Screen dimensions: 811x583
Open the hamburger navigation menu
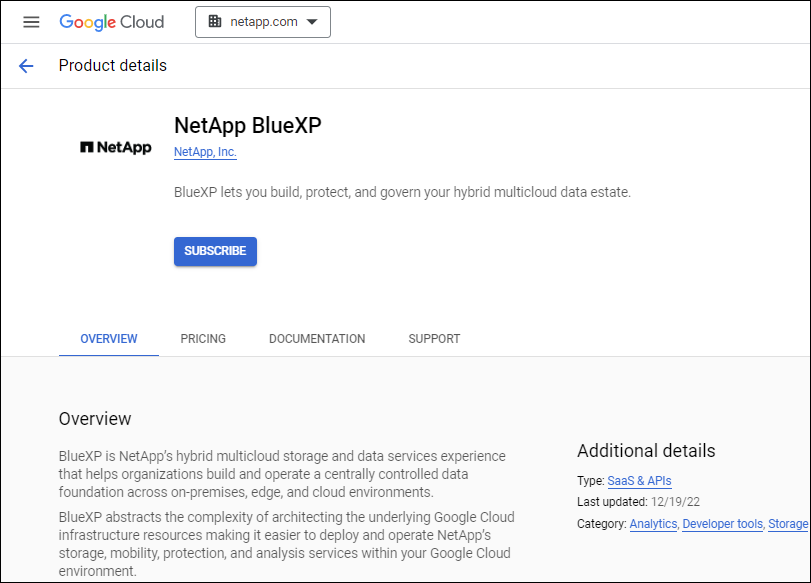tap(31, 22)
